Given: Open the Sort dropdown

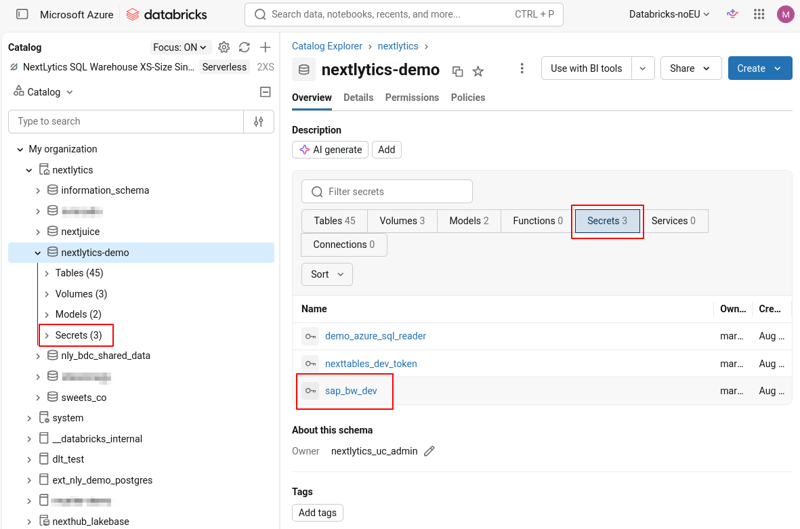Looking at the screenshot, I should tap(327, 274).
